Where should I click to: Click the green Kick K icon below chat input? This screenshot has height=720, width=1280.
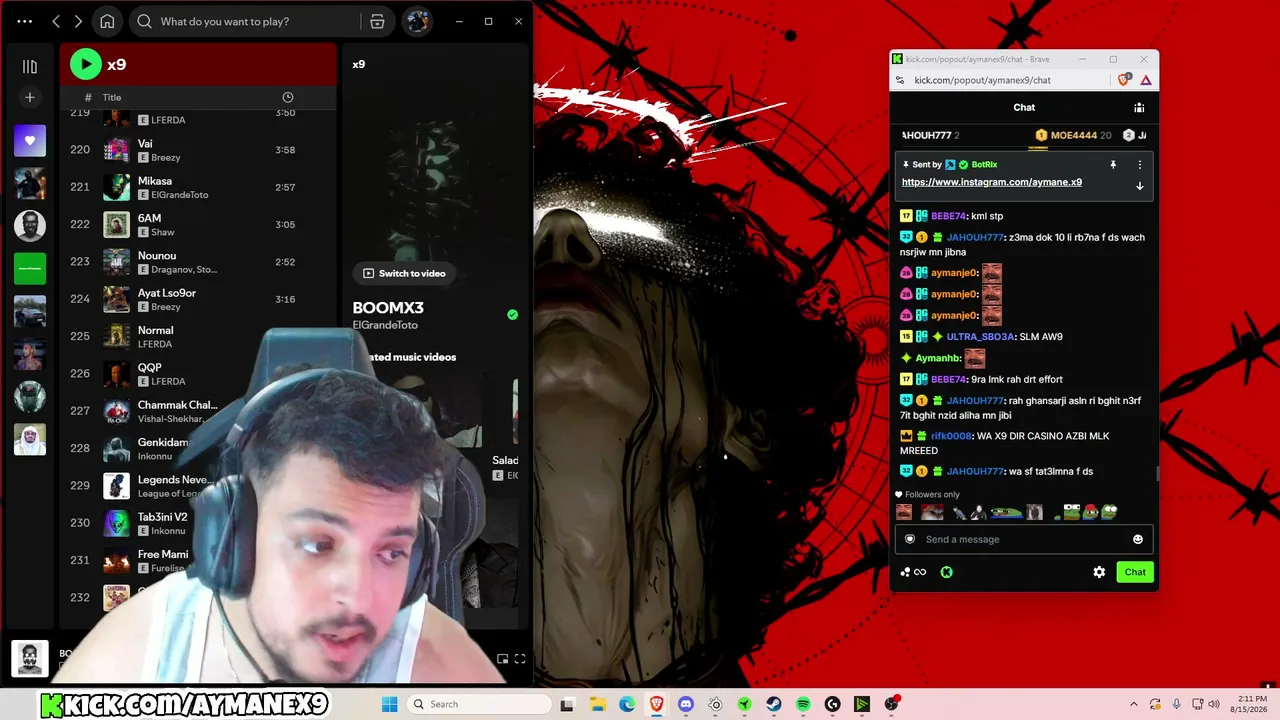click(946, 572)
